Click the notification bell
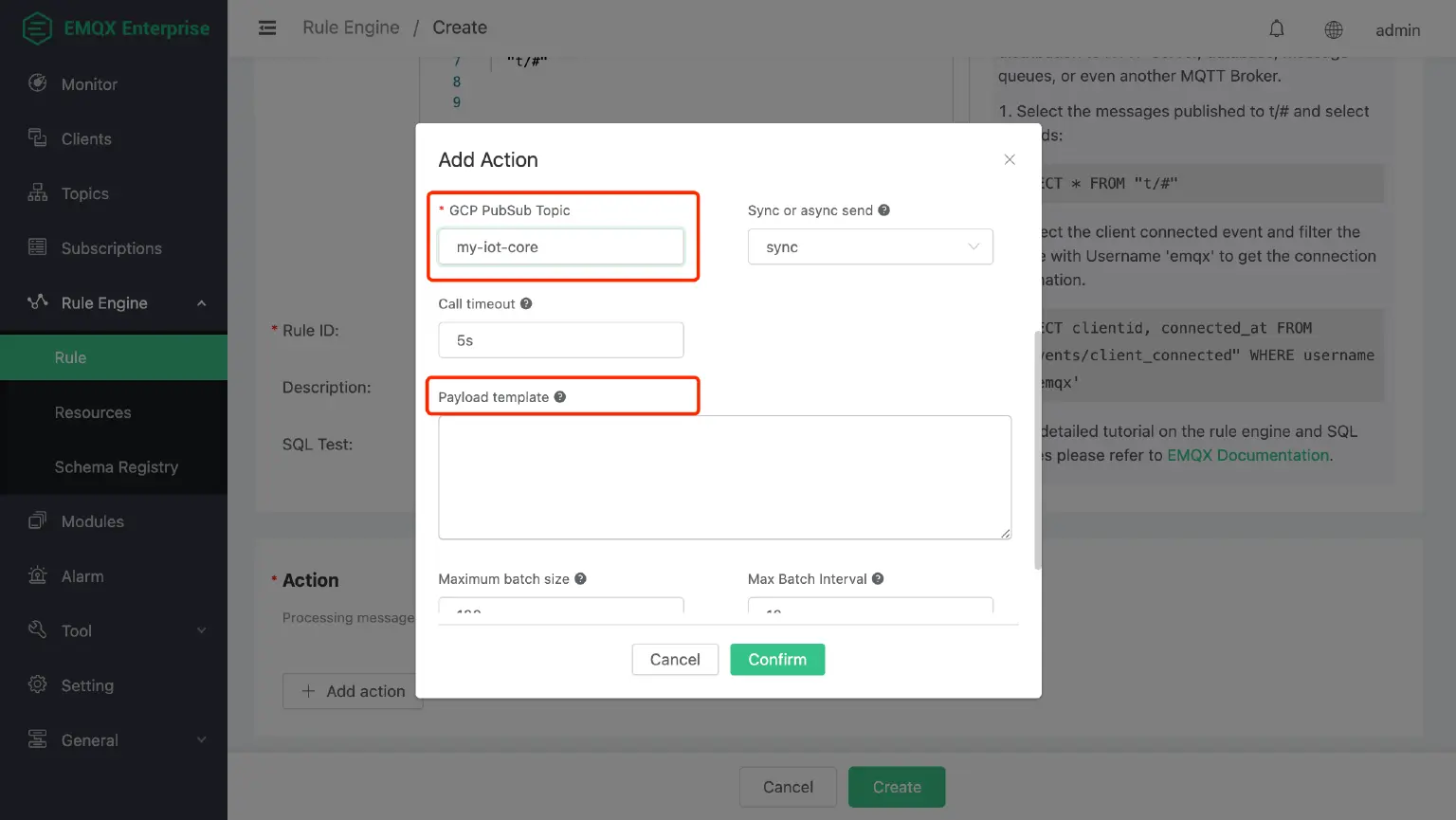 click(x=1276, y=28)
